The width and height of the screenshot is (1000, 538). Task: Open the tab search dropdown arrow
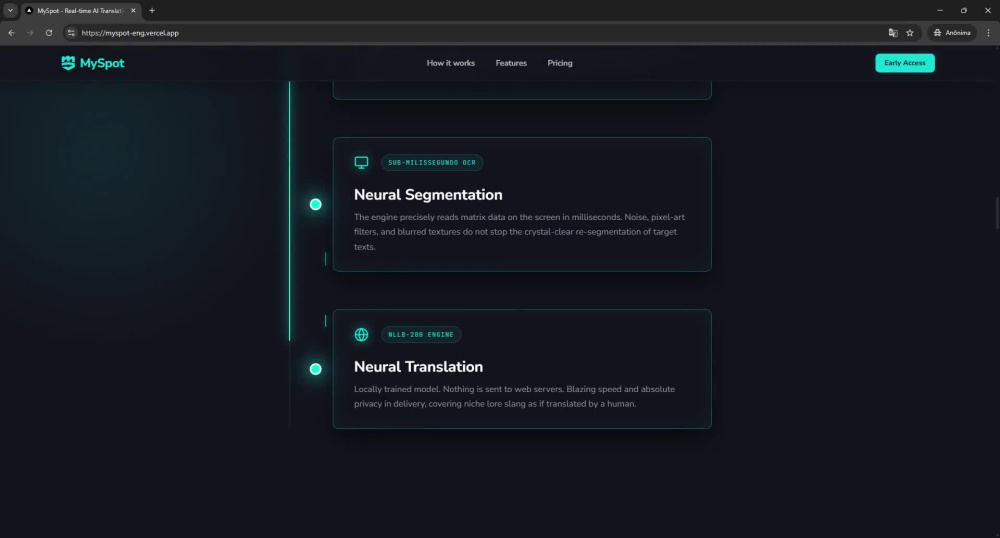coord(10,10)
